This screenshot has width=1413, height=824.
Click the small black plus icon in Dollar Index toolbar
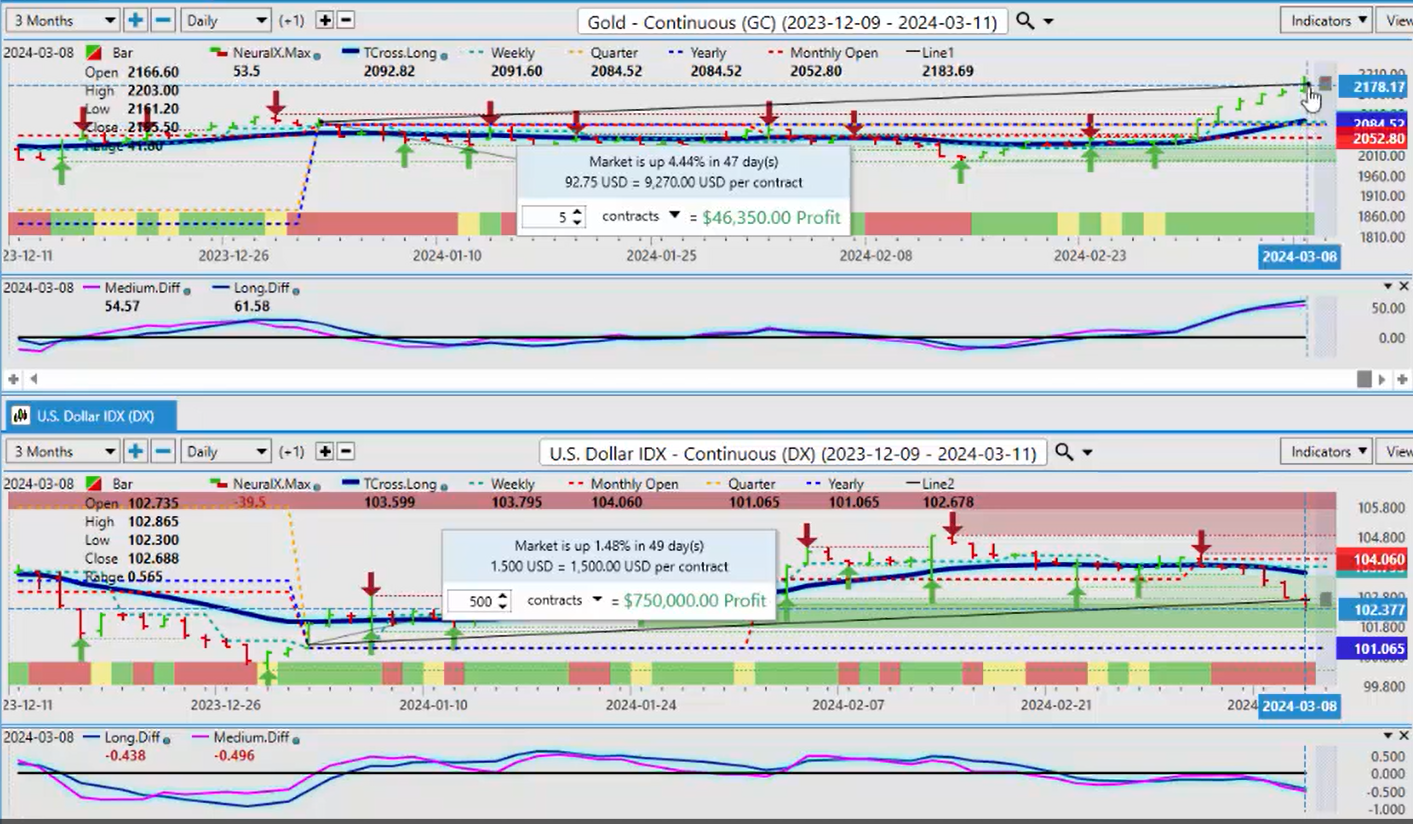pos(324,451)
